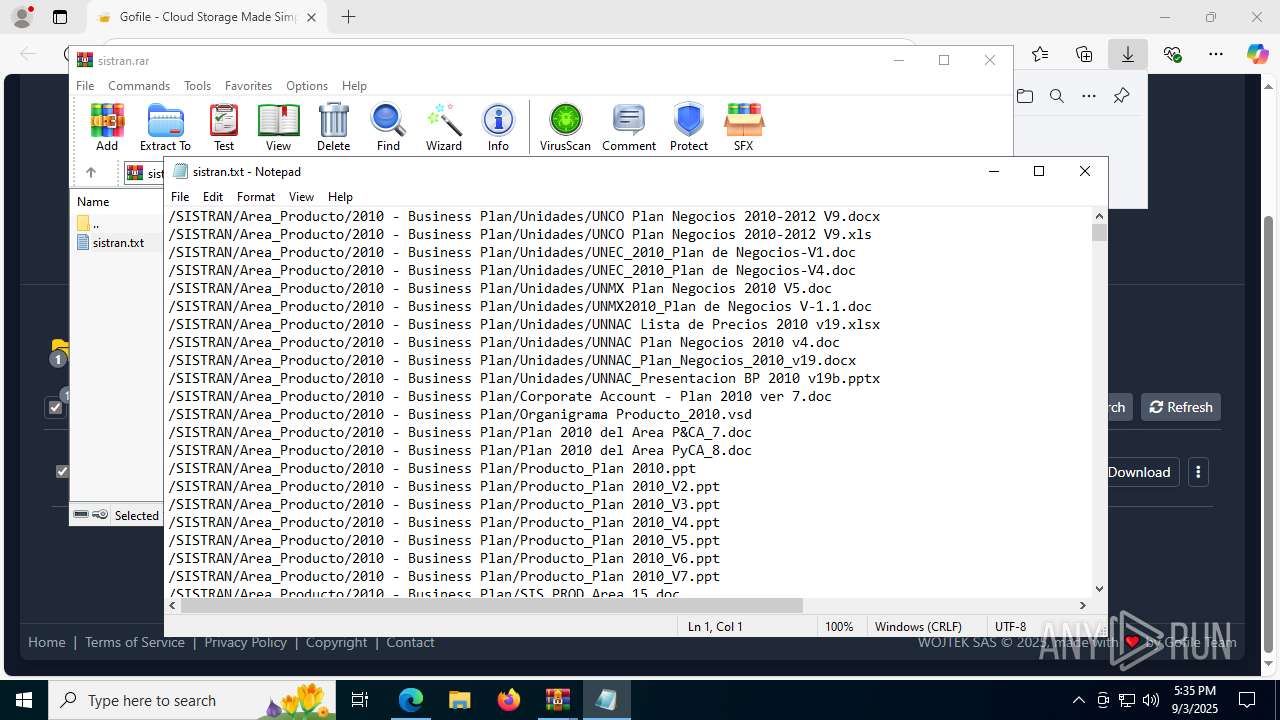Screen dimensions: 1280x720
Task: Open the Copyright footer link
Action: point(337,642)
